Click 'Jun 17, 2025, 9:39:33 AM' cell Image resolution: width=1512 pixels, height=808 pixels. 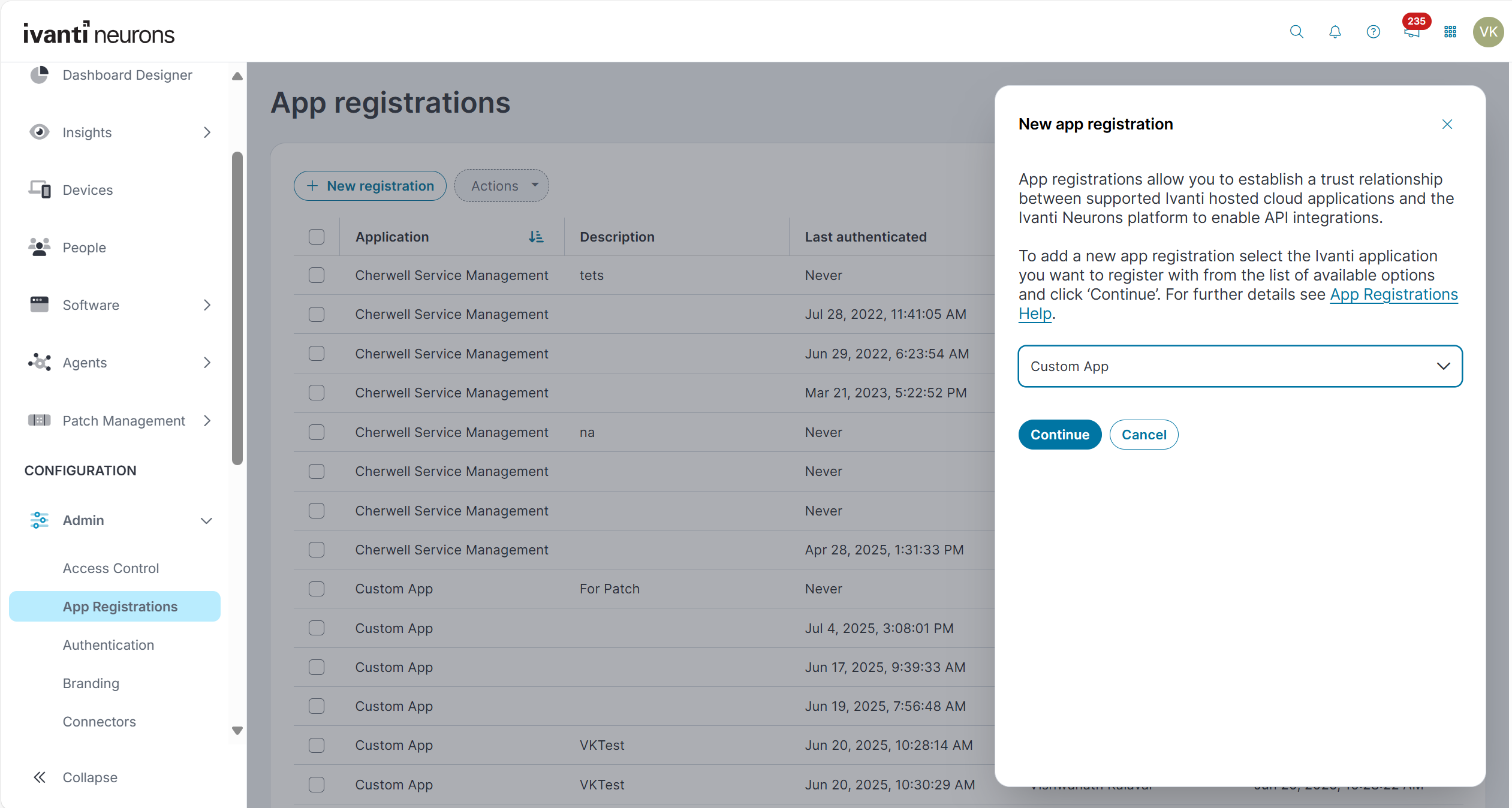pos(885,667)
